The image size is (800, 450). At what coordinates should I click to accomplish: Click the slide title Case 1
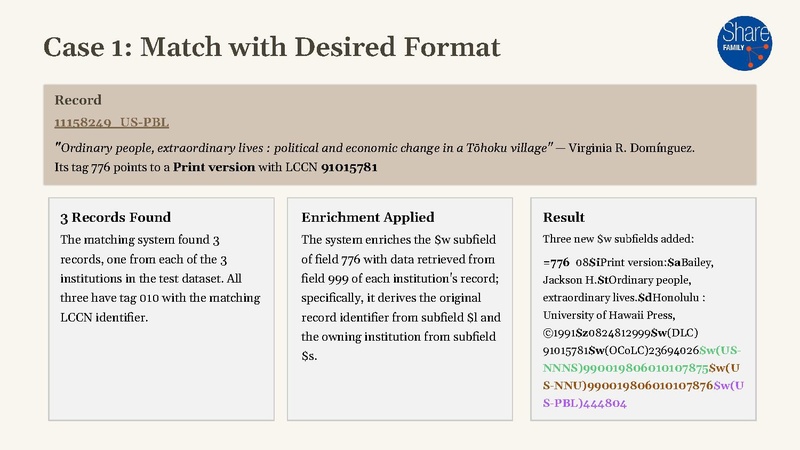[271, 47]
